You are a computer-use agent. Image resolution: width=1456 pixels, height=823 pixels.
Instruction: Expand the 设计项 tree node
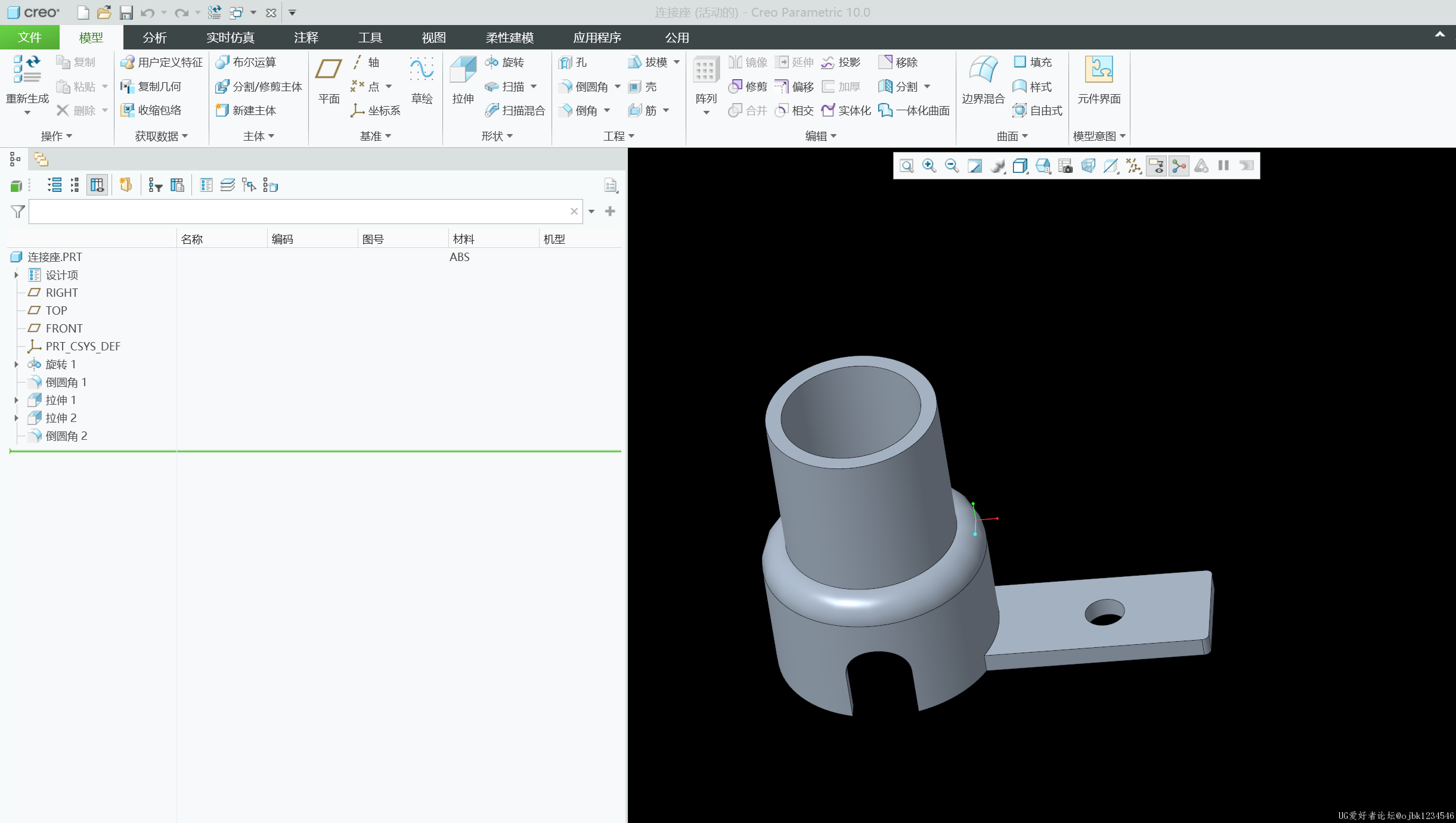tap(16, 275)
